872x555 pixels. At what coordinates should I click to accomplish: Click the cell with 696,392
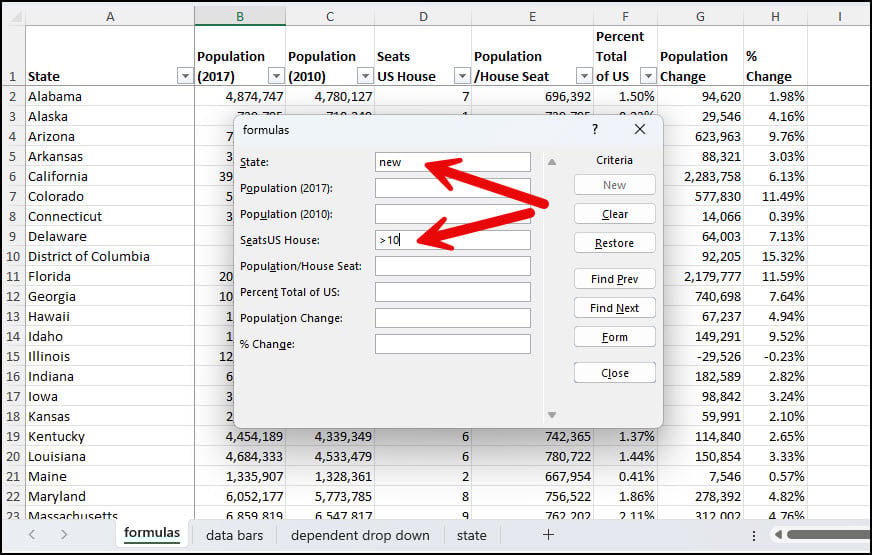pyautogui.click(x=532, y=96)
